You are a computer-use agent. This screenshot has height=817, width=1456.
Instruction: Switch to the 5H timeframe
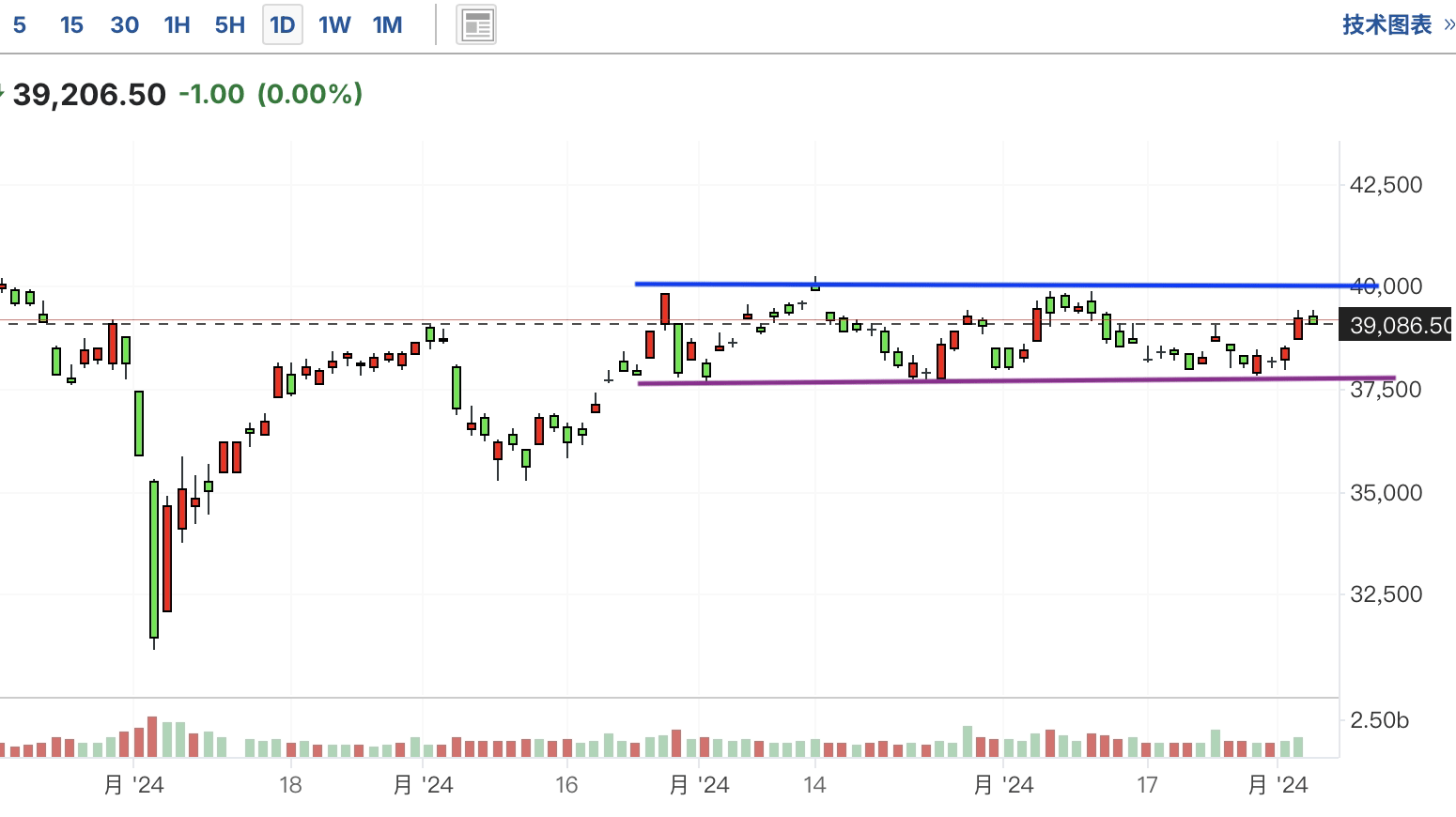229,25
